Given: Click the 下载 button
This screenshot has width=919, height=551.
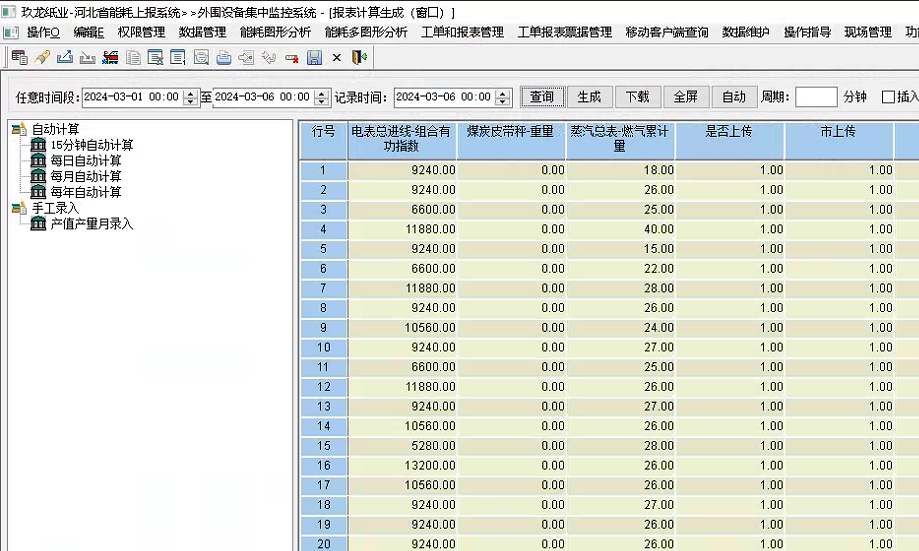Looking at the screenshot, I should click(x=637, y=97).
